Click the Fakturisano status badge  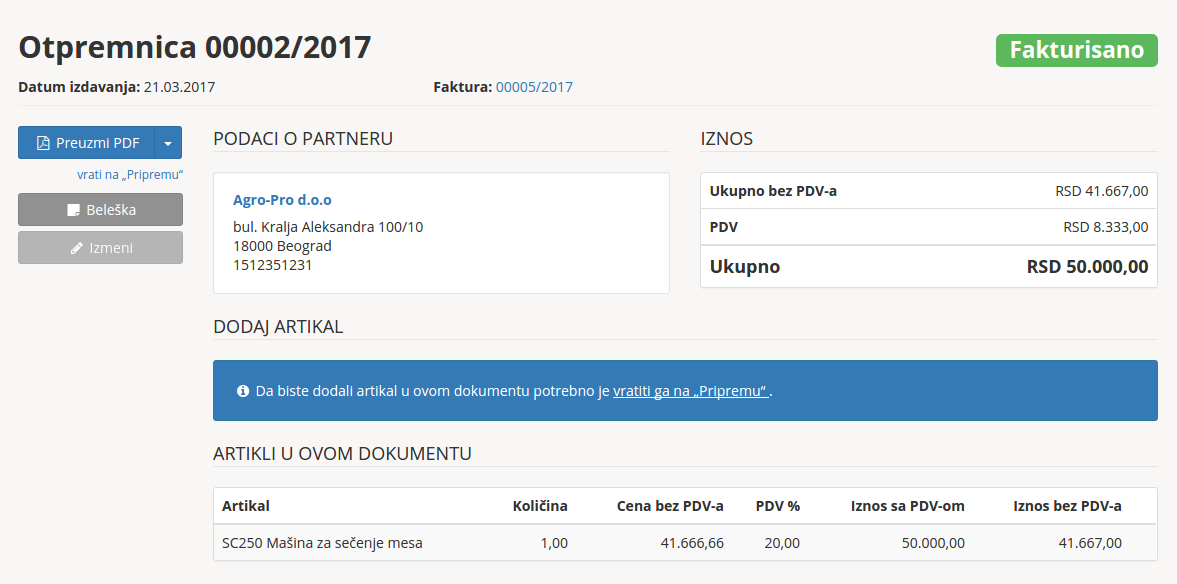1076,50
